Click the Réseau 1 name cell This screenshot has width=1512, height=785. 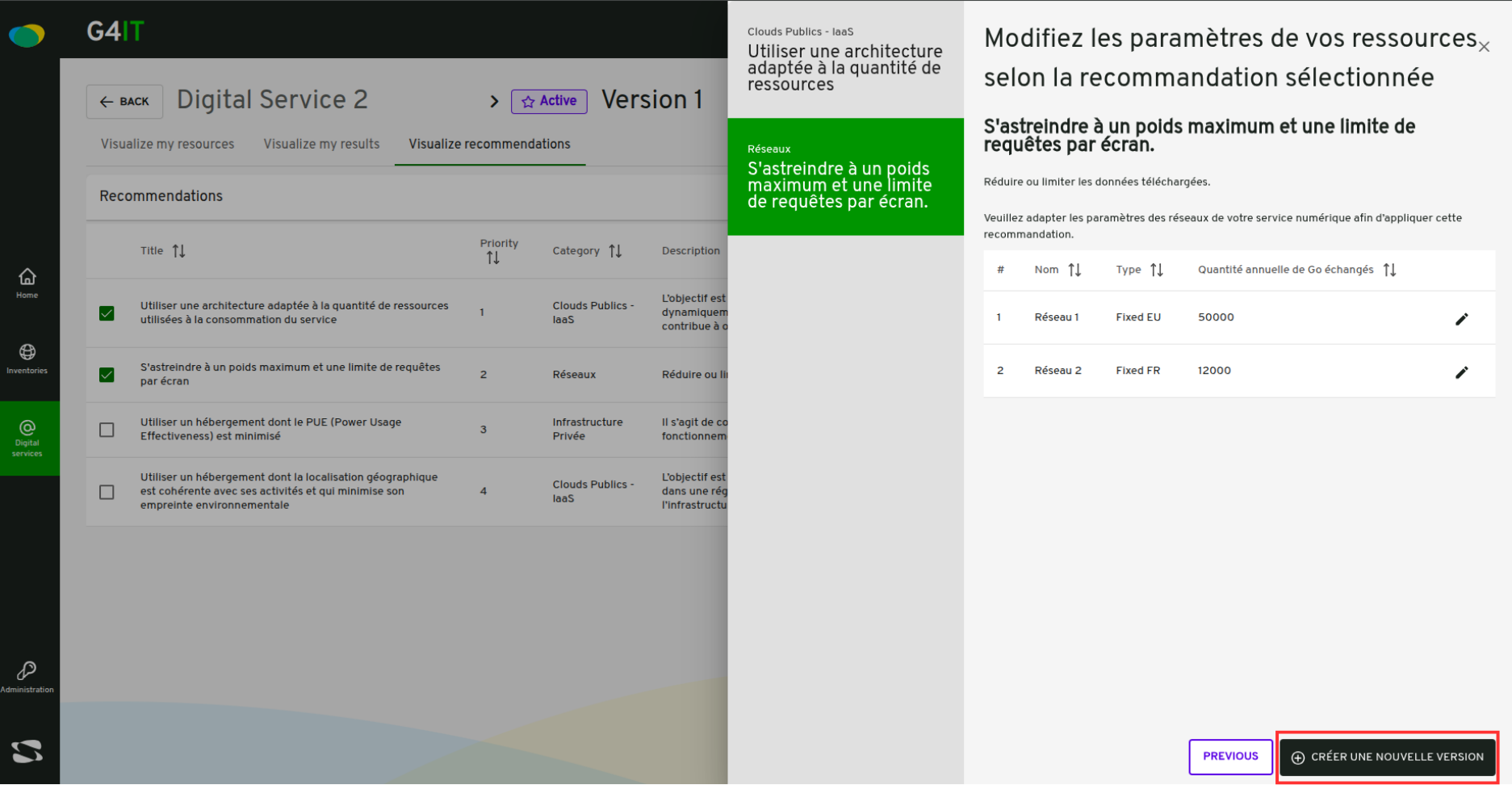click(1057, 317)
